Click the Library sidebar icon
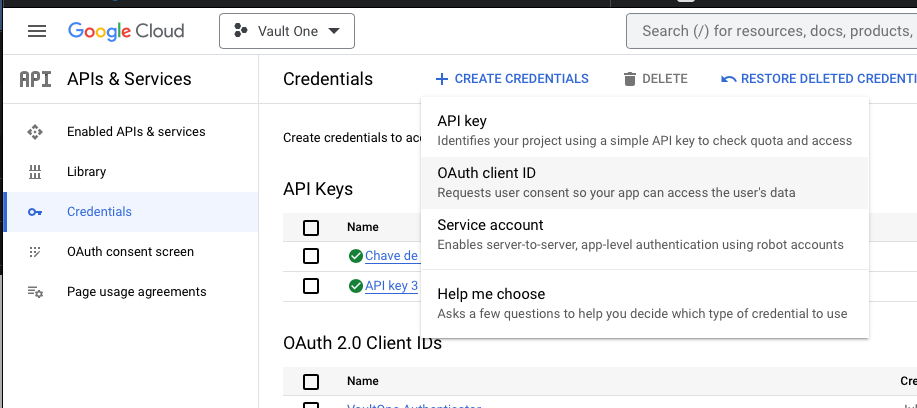917x408 pixels. coord(35,172)
